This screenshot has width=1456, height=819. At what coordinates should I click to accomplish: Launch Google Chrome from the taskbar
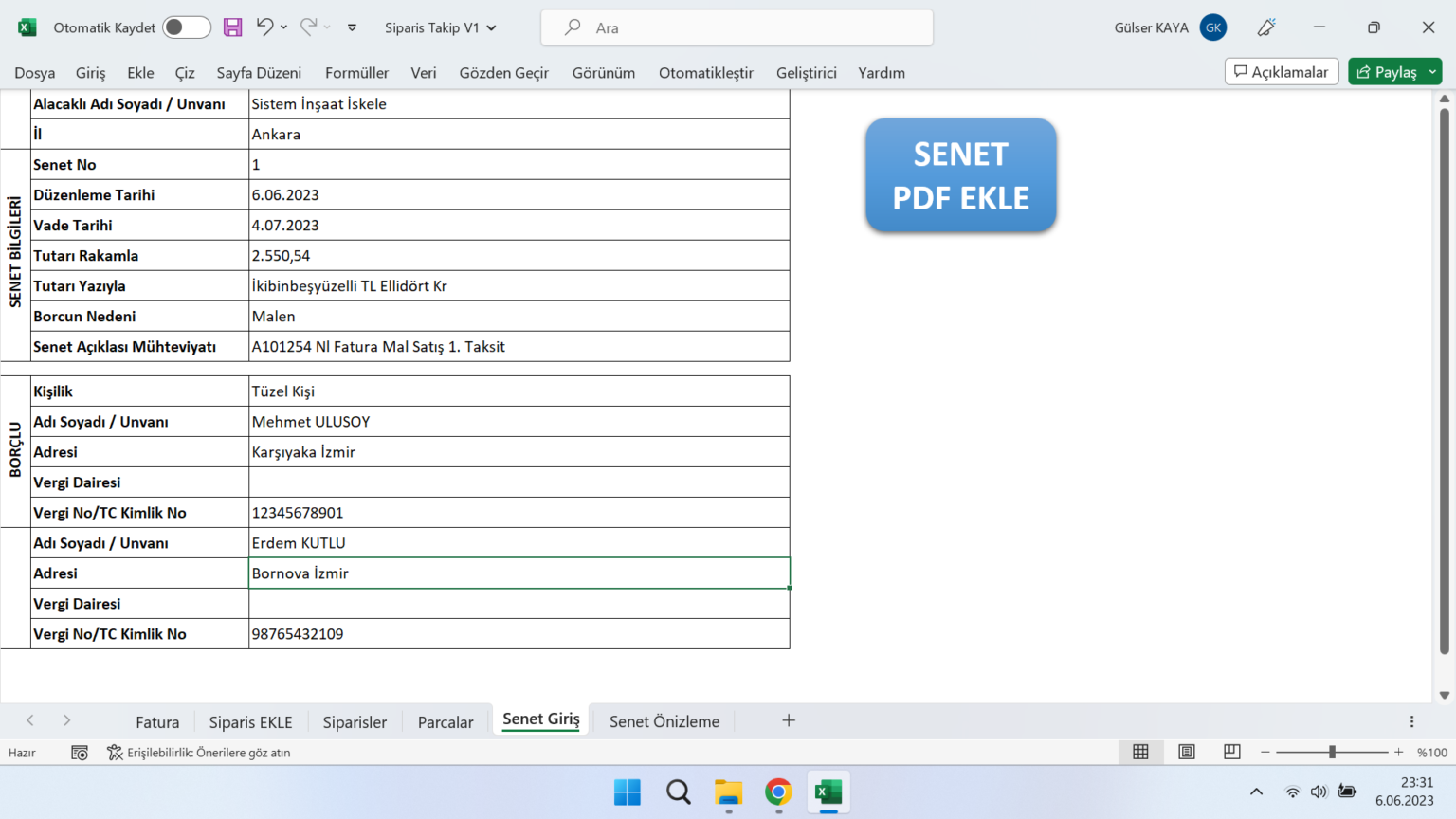778,792
